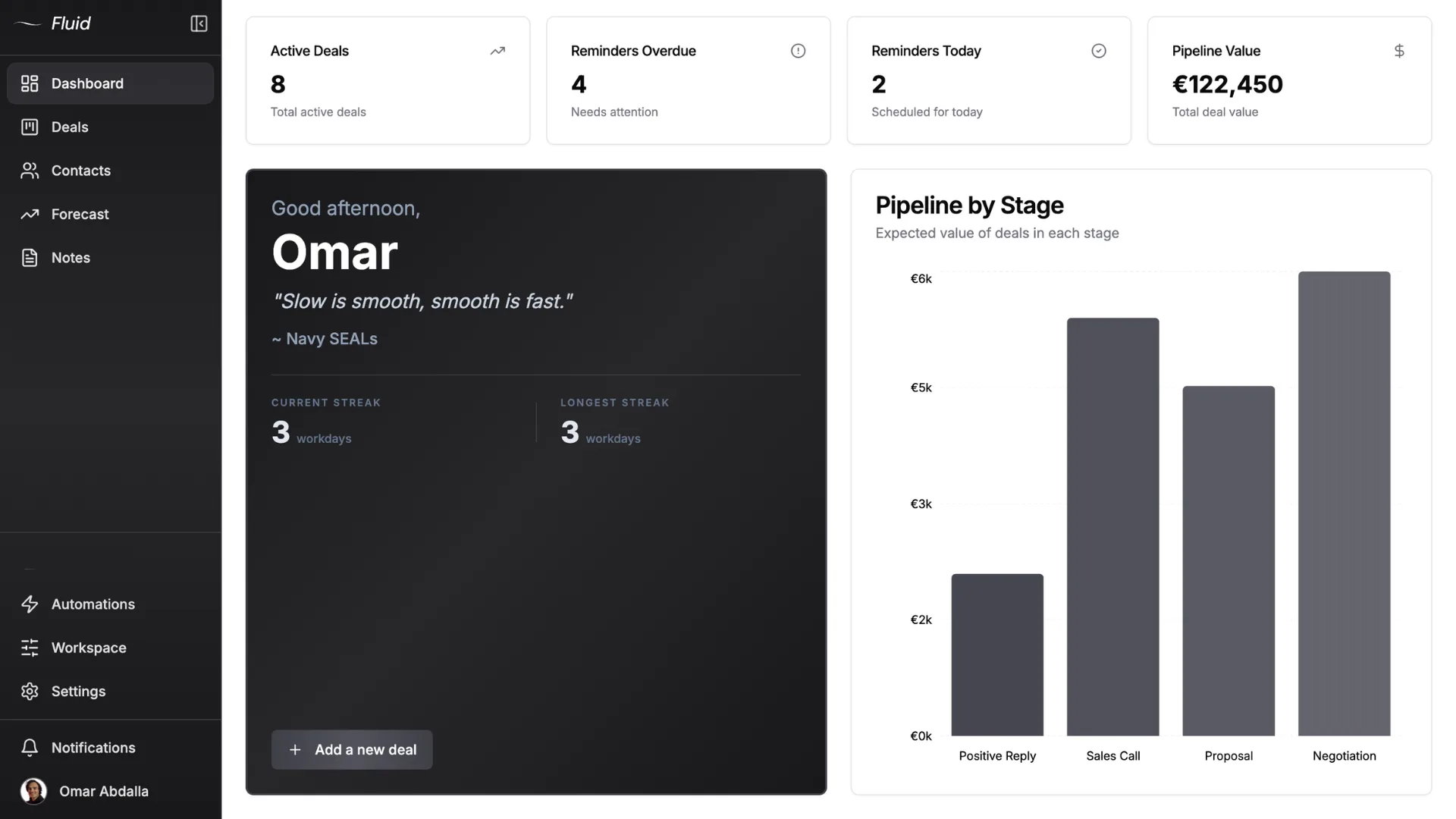Click the ~ Navy SEALs attribution

tap(325, 339)
